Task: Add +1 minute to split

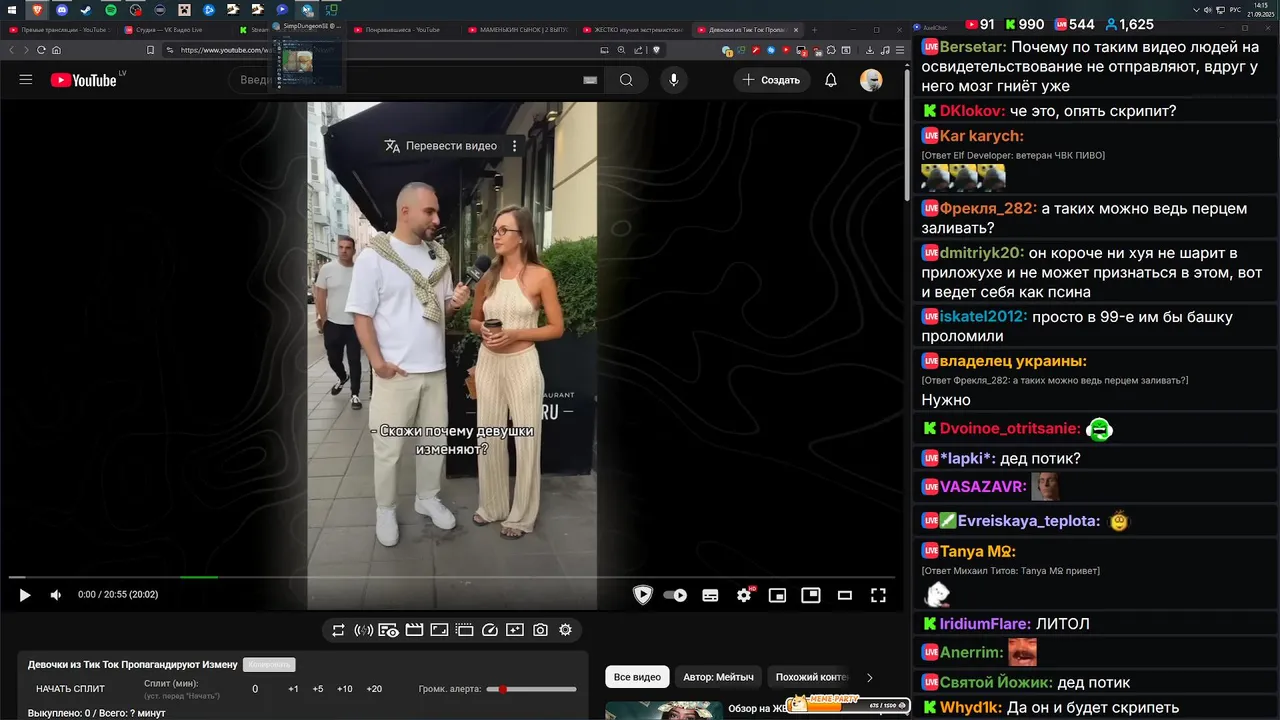Action: click(x=293, y=689)
